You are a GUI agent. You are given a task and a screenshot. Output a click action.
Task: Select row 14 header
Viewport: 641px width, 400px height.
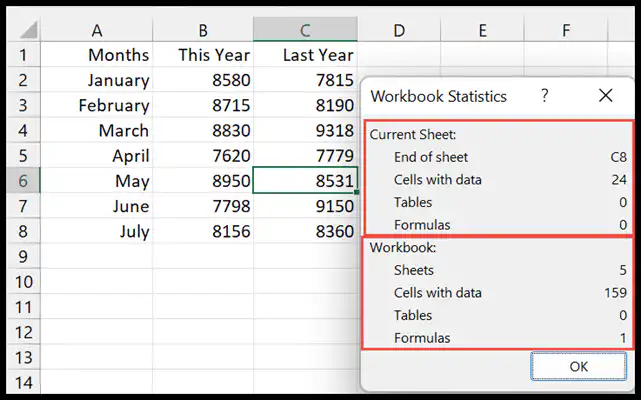click(x=24, y=382)
